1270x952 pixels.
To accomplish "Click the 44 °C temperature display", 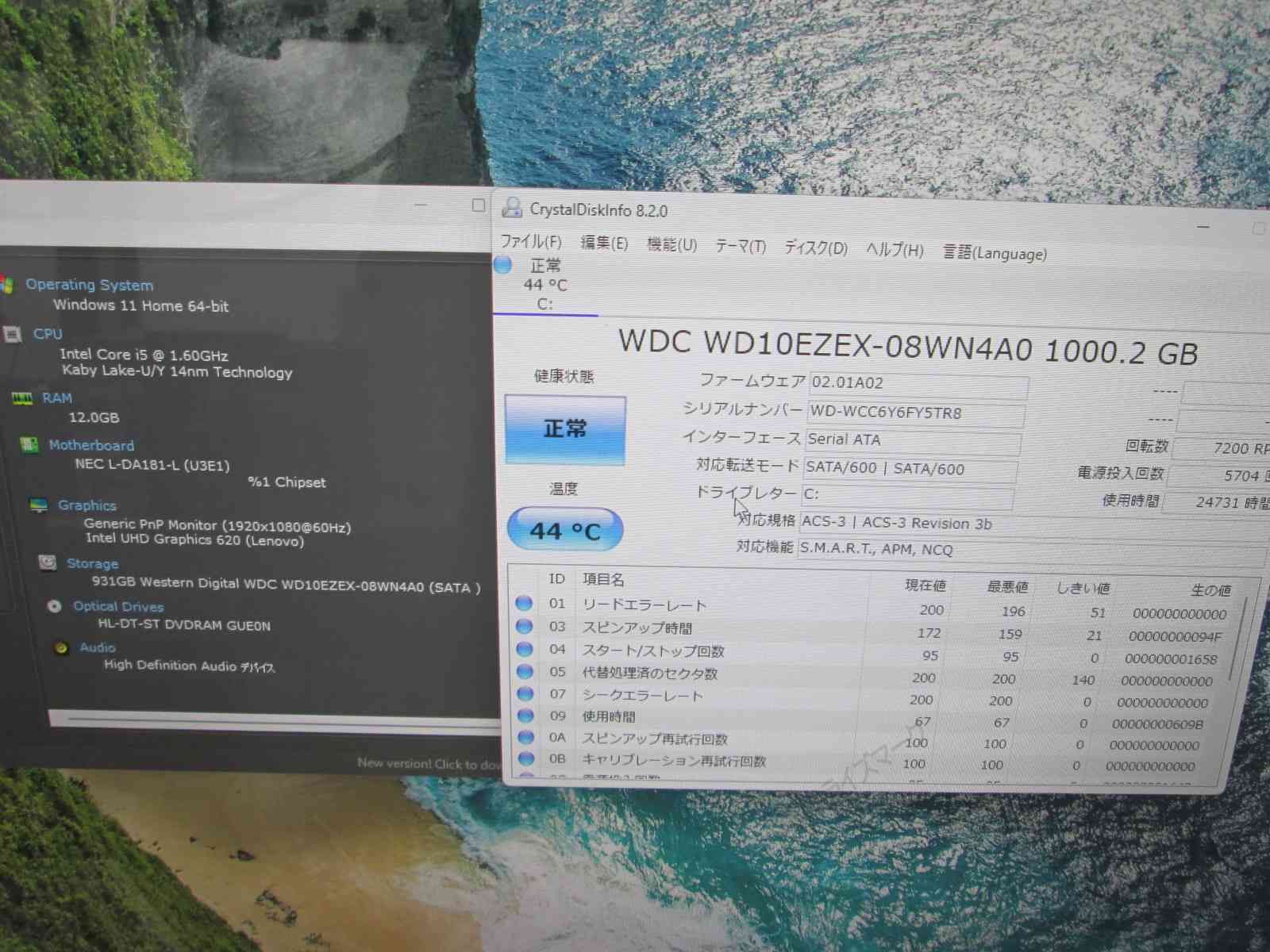I will tap(565, 529).
